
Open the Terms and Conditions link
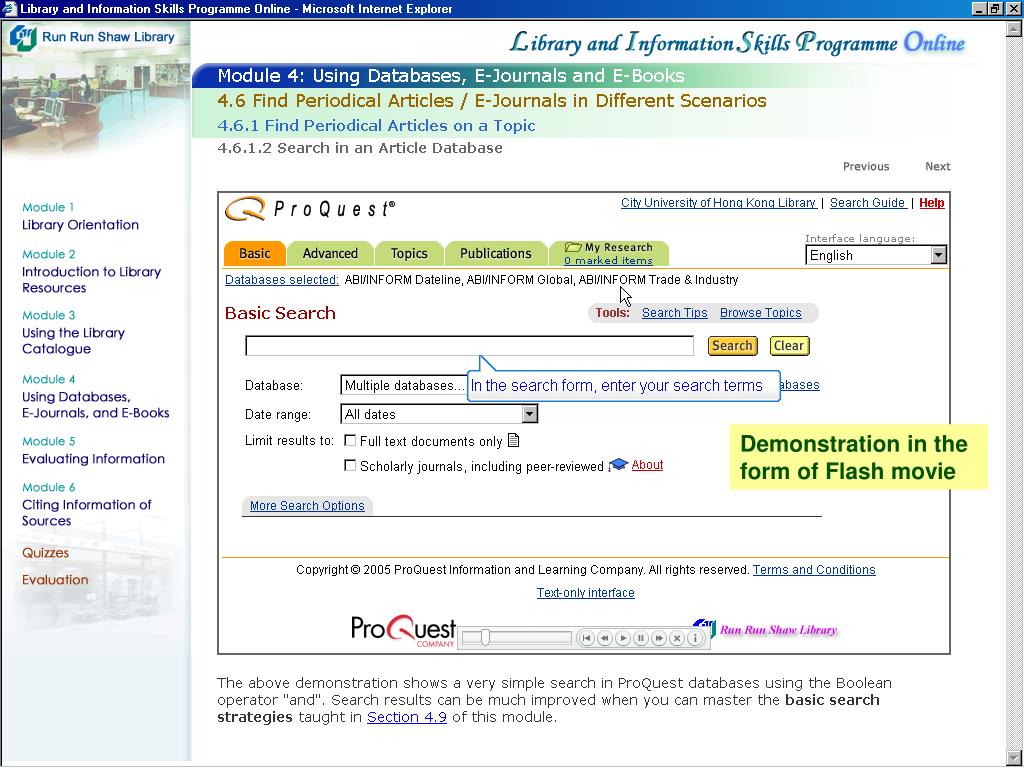[x=814, y=569]
